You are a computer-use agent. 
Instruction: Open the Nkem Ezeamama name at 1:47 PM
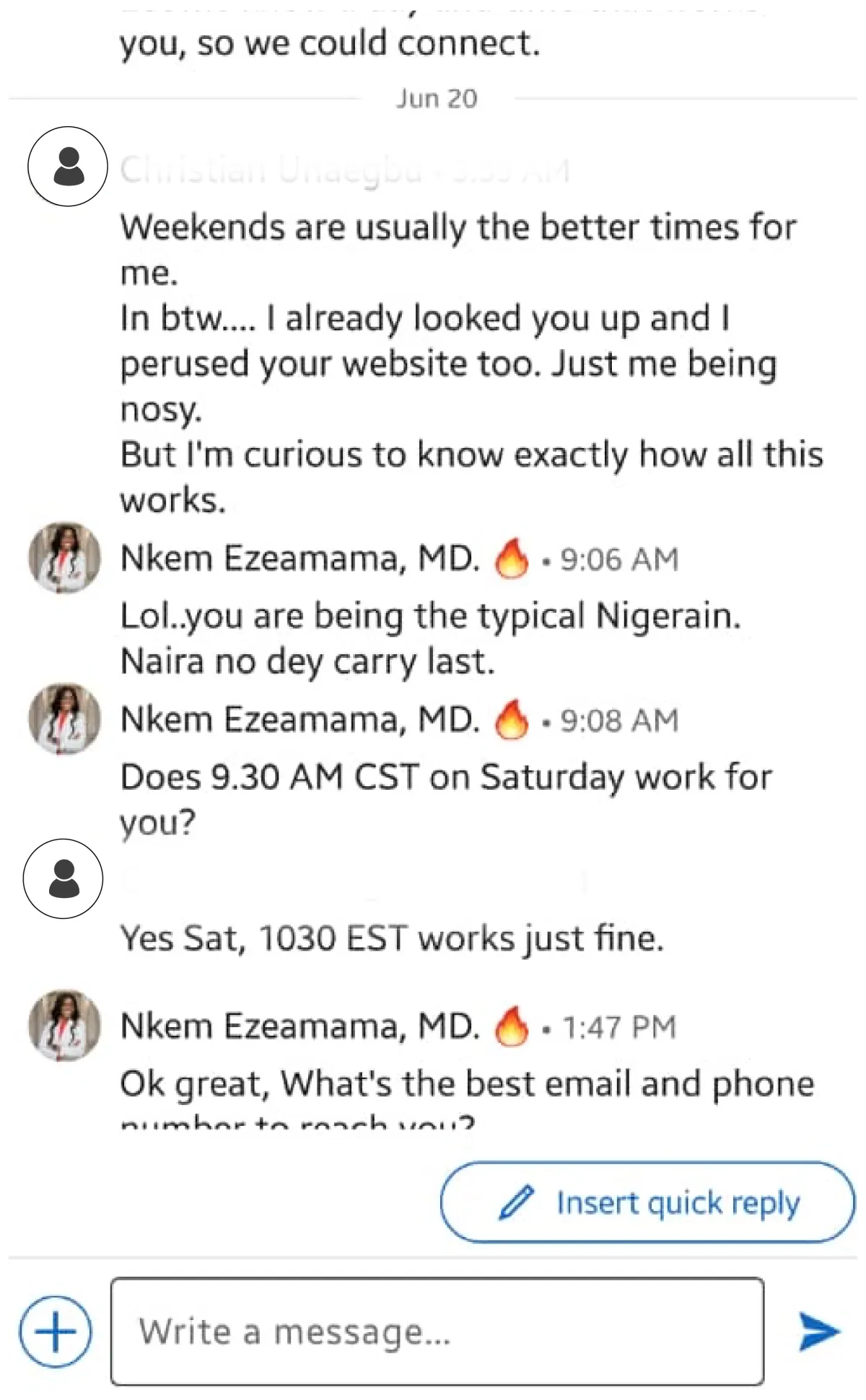click(299, 1026)
